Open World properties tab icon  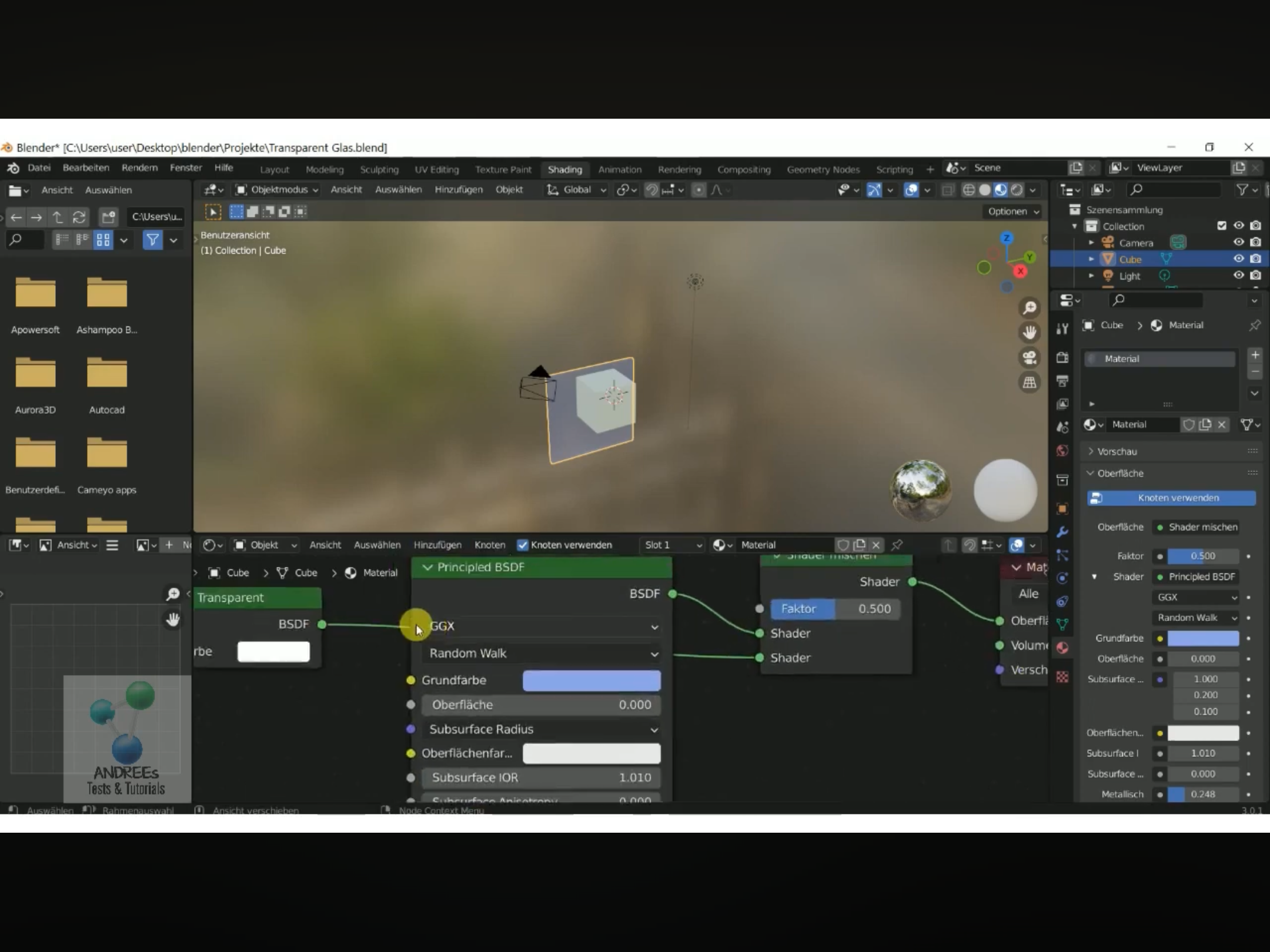(x=1062, y=451)
